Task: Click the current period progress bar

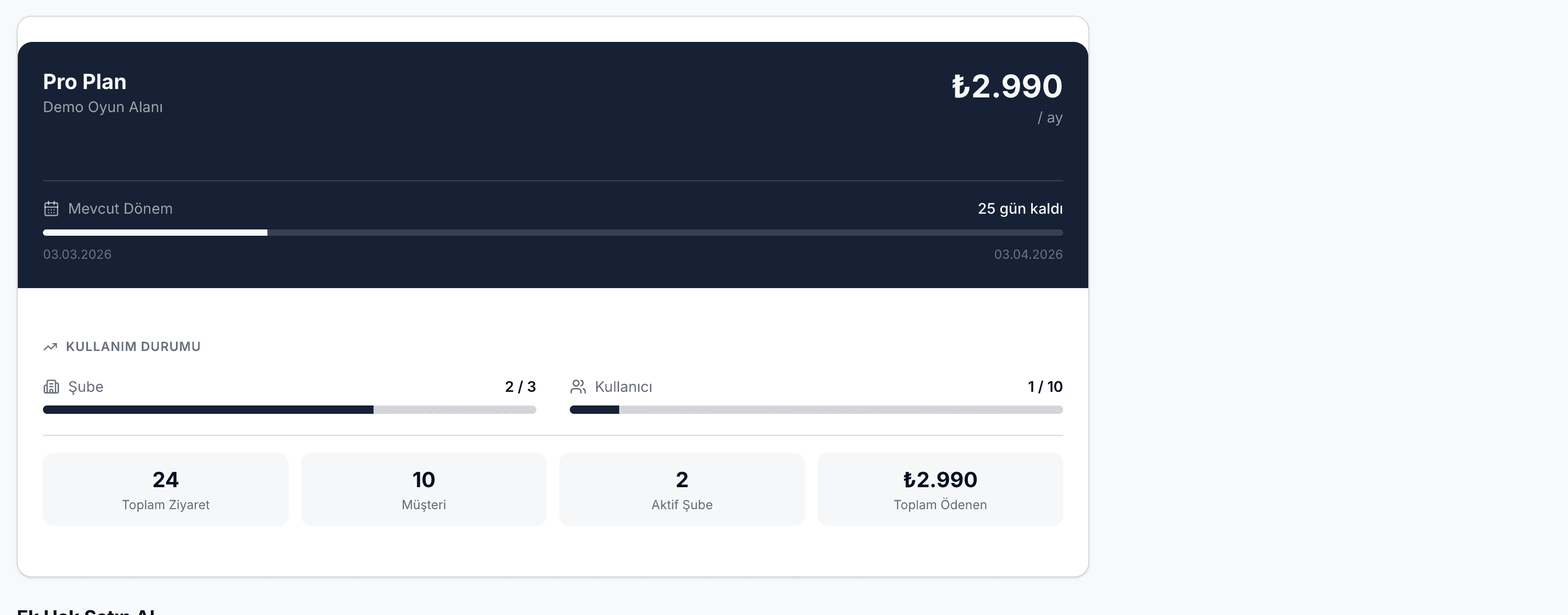Action: 553,233
